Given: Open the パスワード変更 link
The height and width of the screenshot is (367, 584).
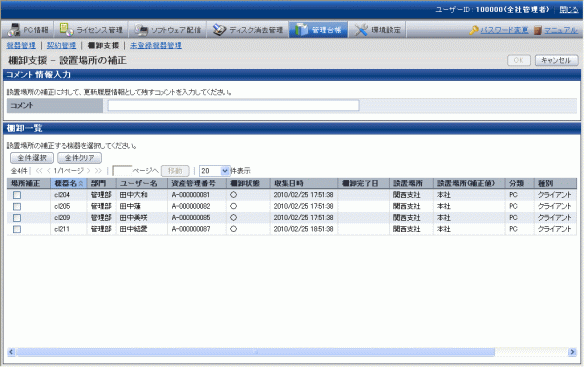Looking at the screenshot, I should (x=504, y=30).
